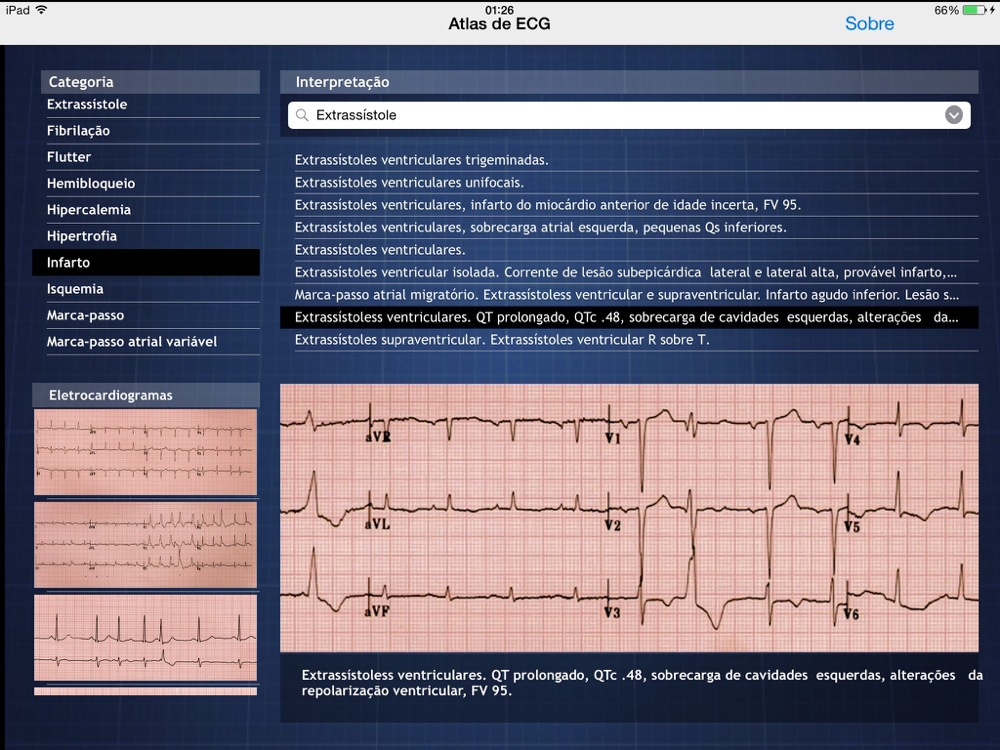Select the Flutter category

[146, 157]
